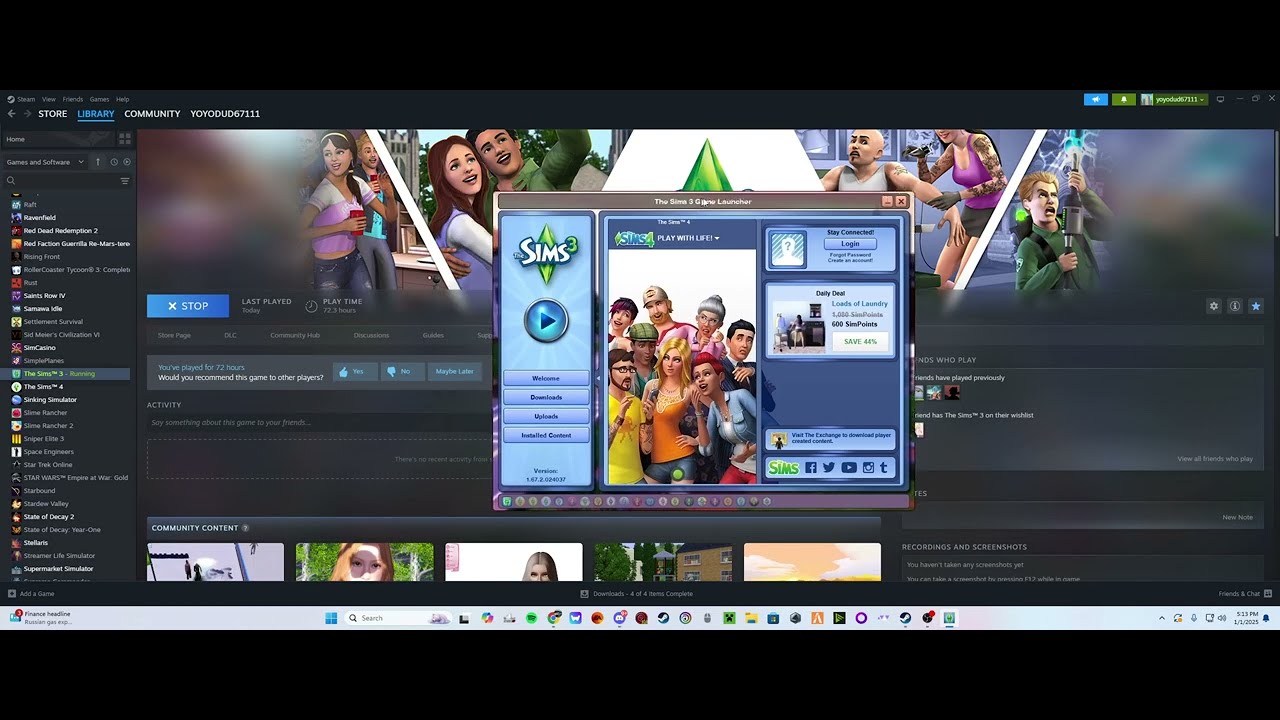Click the SAVE 44% deal button
Viewport: 1280px width, 720px height.
click(860, 342)
